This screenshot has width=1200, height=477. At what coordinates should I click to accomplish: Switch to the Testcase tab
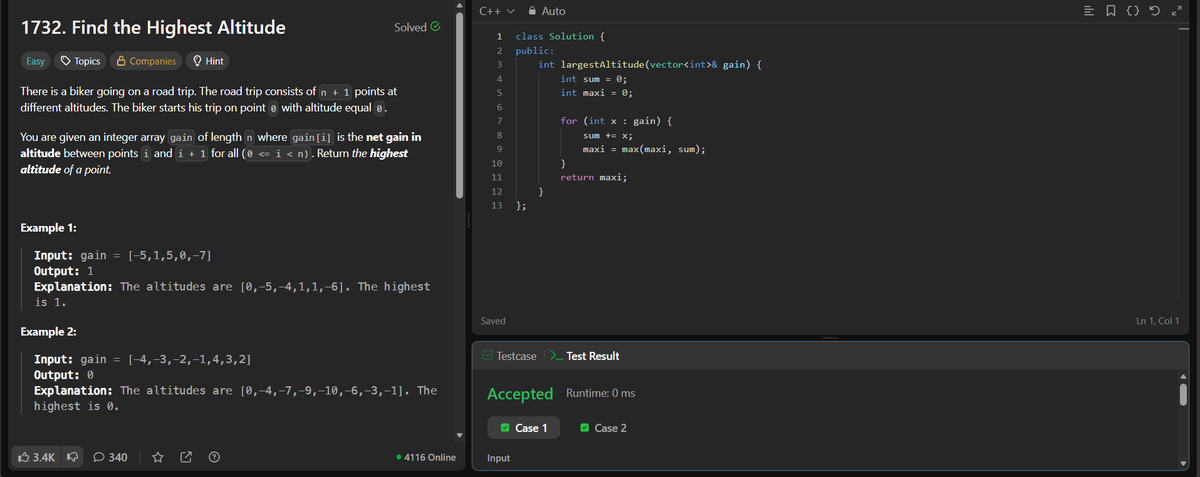tap(509, 356)
